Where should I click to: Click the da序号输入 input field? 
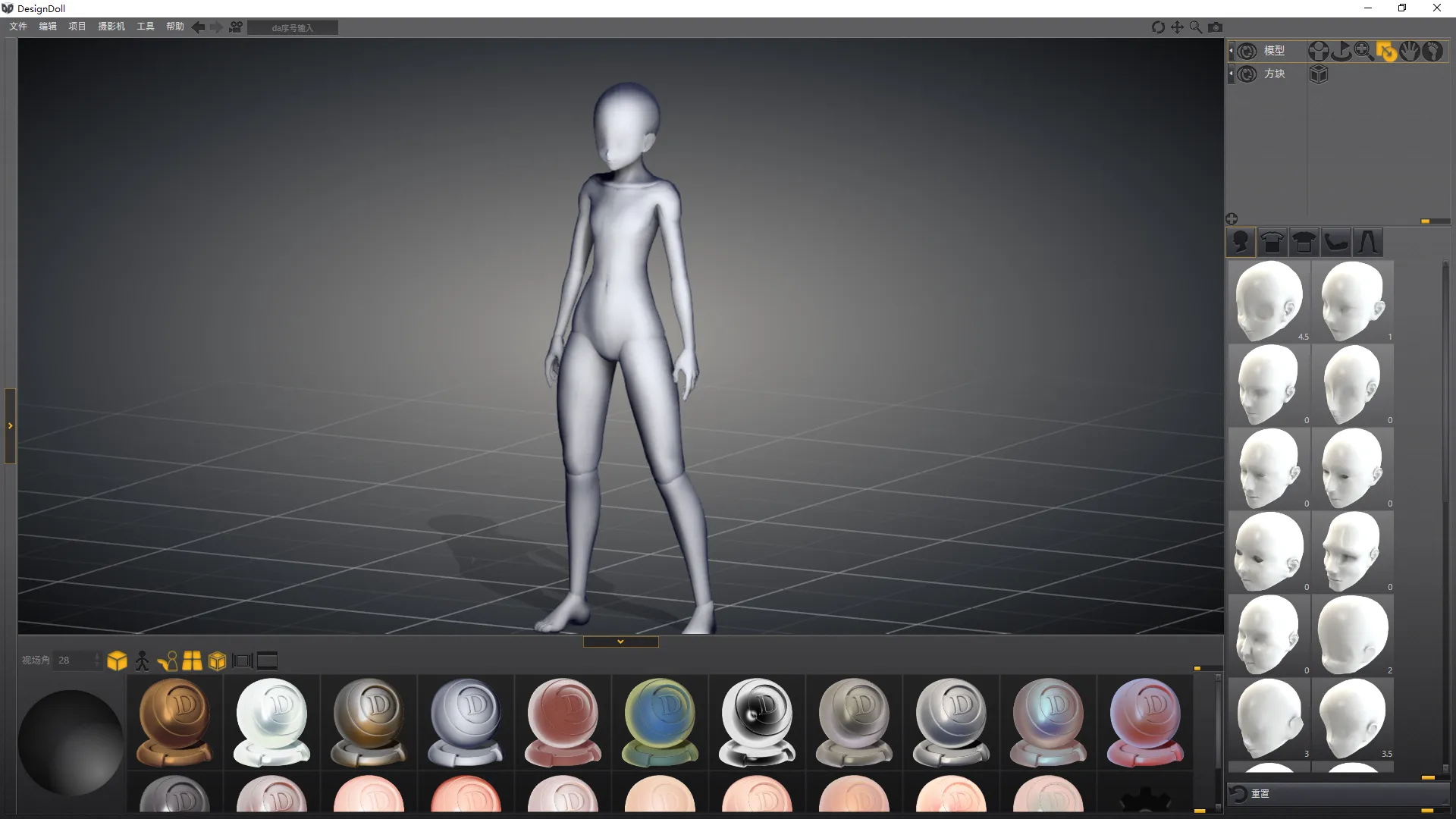click(293, 28)
